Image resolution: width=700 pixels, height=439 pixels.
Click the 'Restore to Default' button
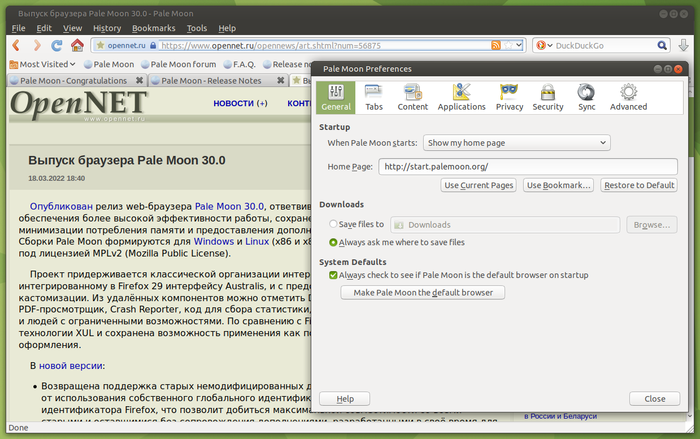tap(640, 185)
